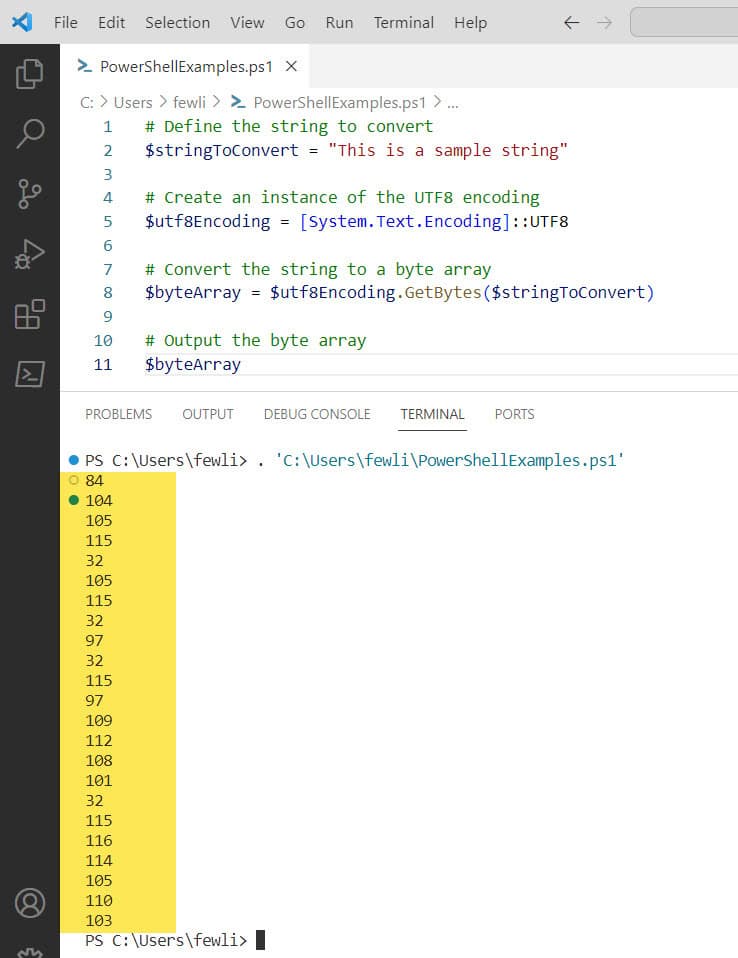Click the bottom terminal prompt PS C:\Users\fewli>
Screen dimensions: 738x958
[166, 940]
